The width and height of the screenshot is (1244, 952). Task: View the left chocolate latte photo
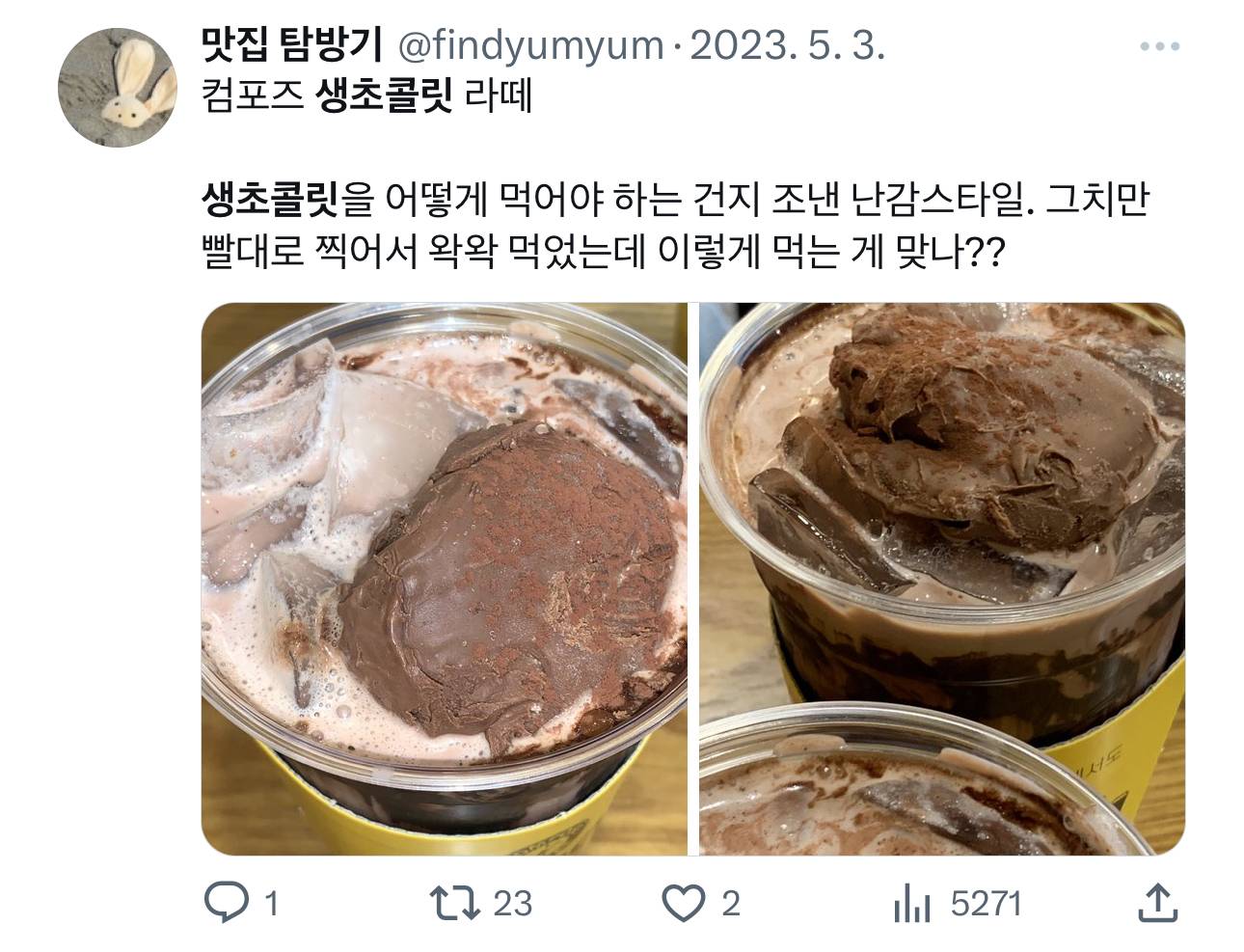coord(445,579)
